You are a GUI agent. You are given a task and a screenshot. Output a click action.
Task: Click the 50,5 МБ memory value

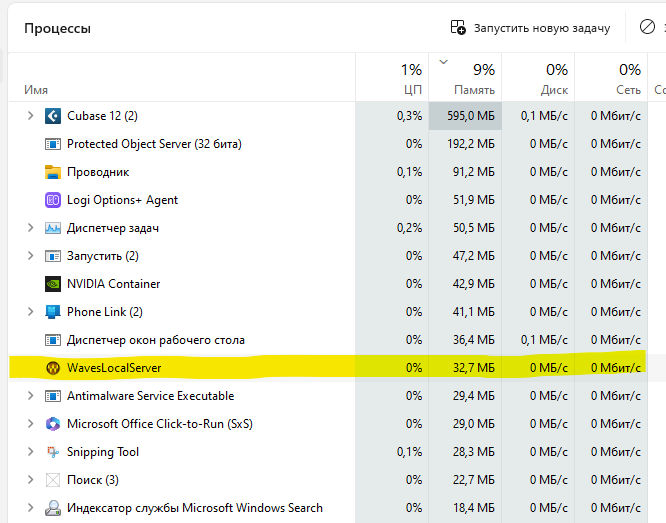474,228
